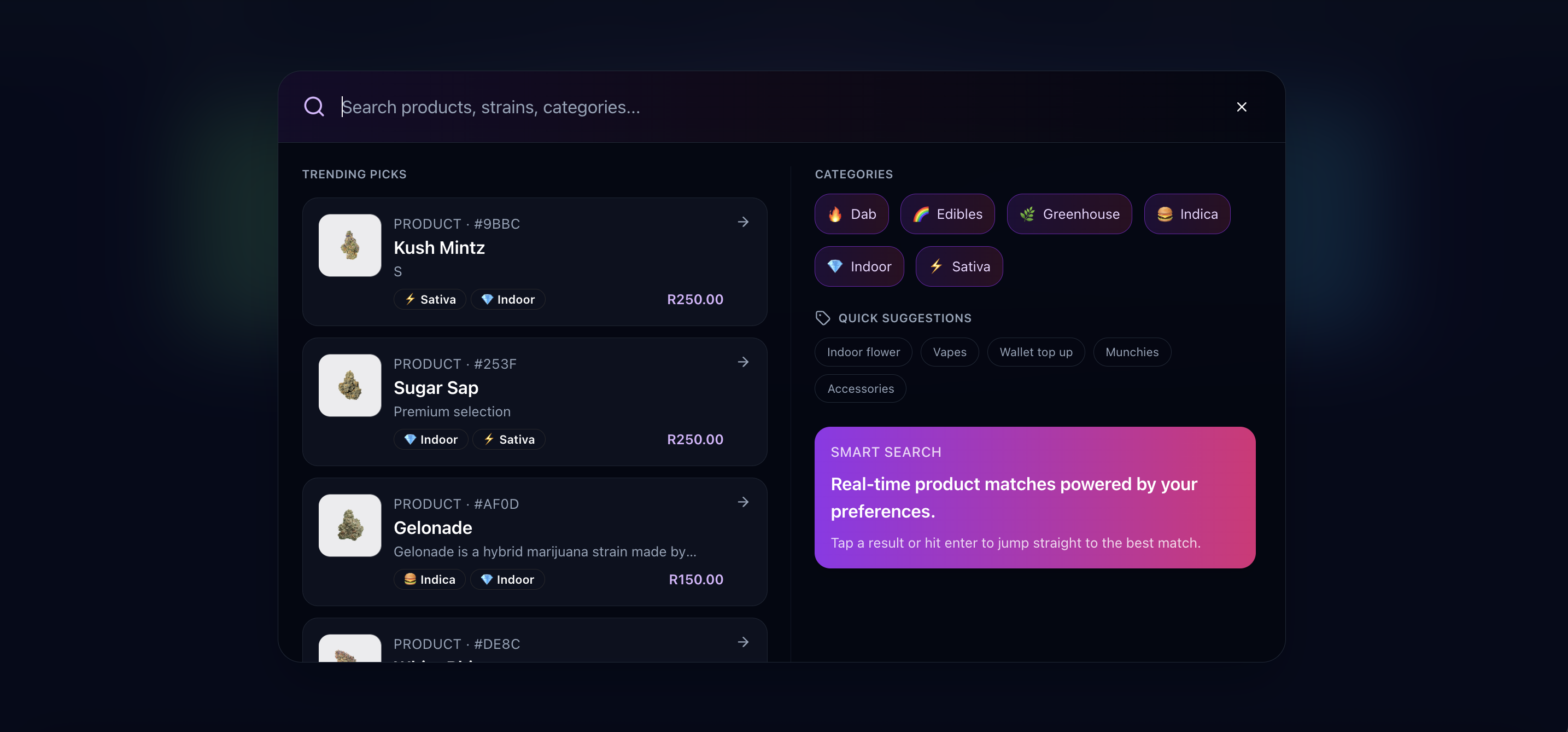Select the Indoor category chip
1568x732 pixels.
coord(859,267)
